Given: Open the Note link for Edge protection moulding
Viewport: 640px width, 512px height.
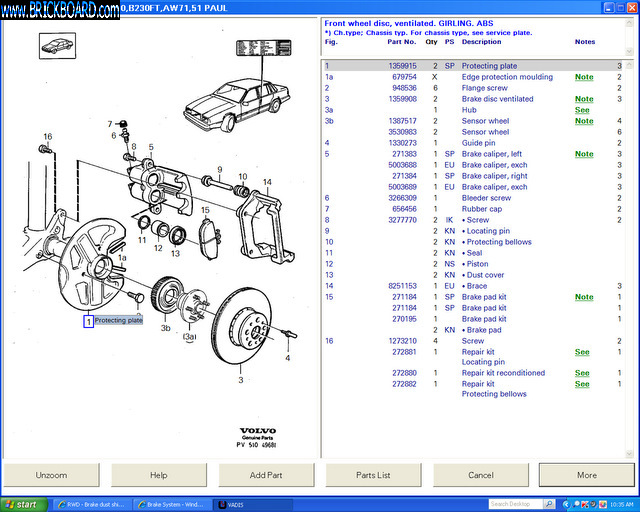Looking at the screenshot, I should [583, 77].
